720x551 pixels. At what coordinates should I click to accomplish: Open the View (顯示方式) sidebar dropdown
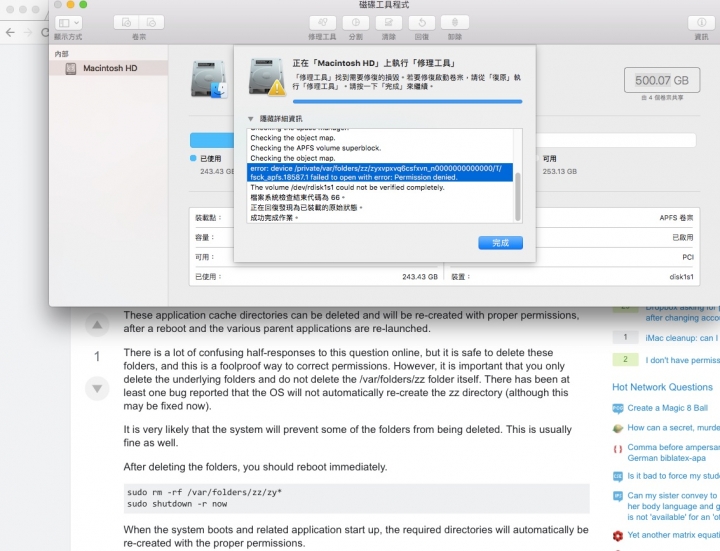coord(68,22)
